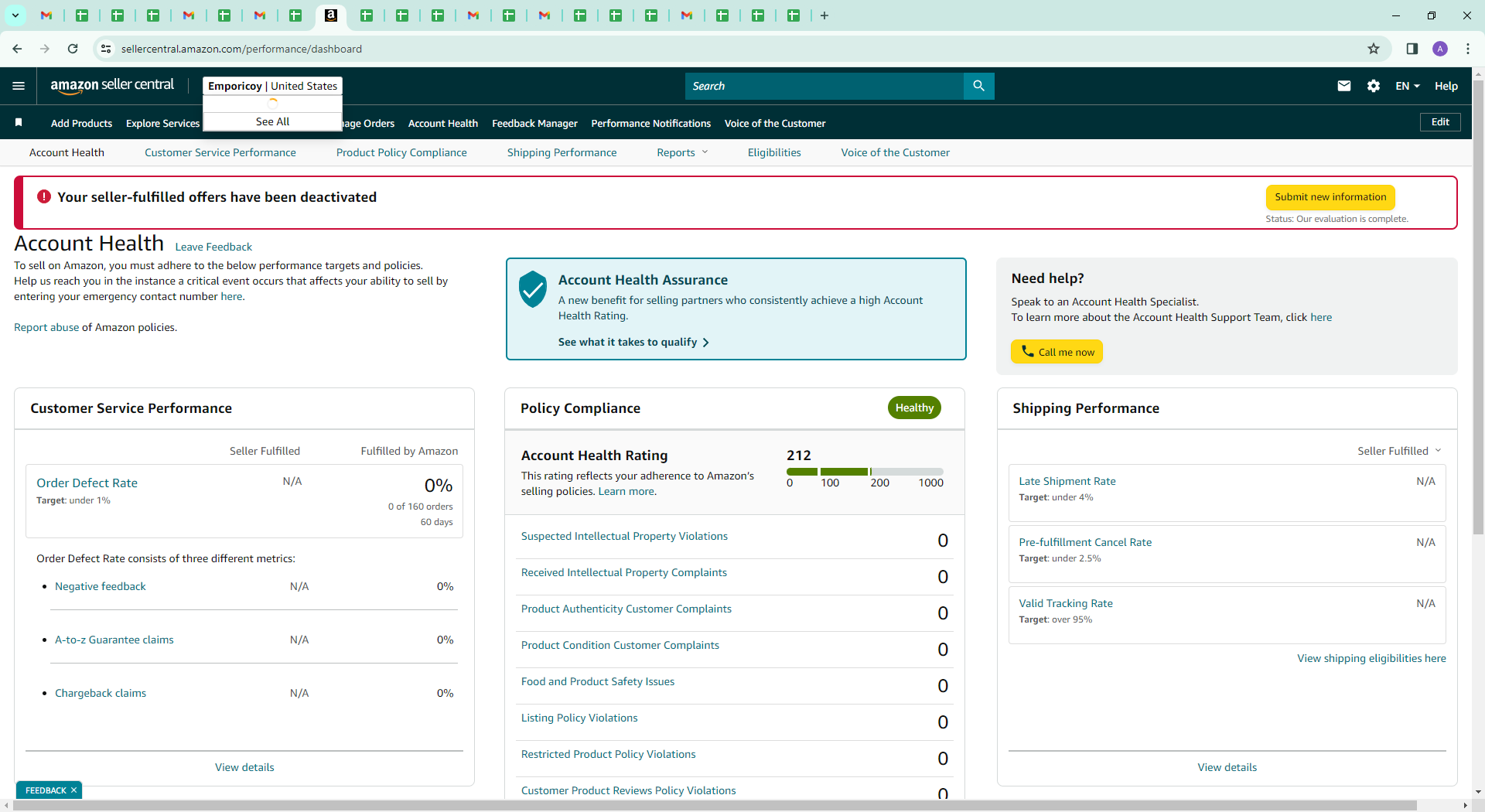
Task: Click the browser forward arrow
Action: coord(45,49)
